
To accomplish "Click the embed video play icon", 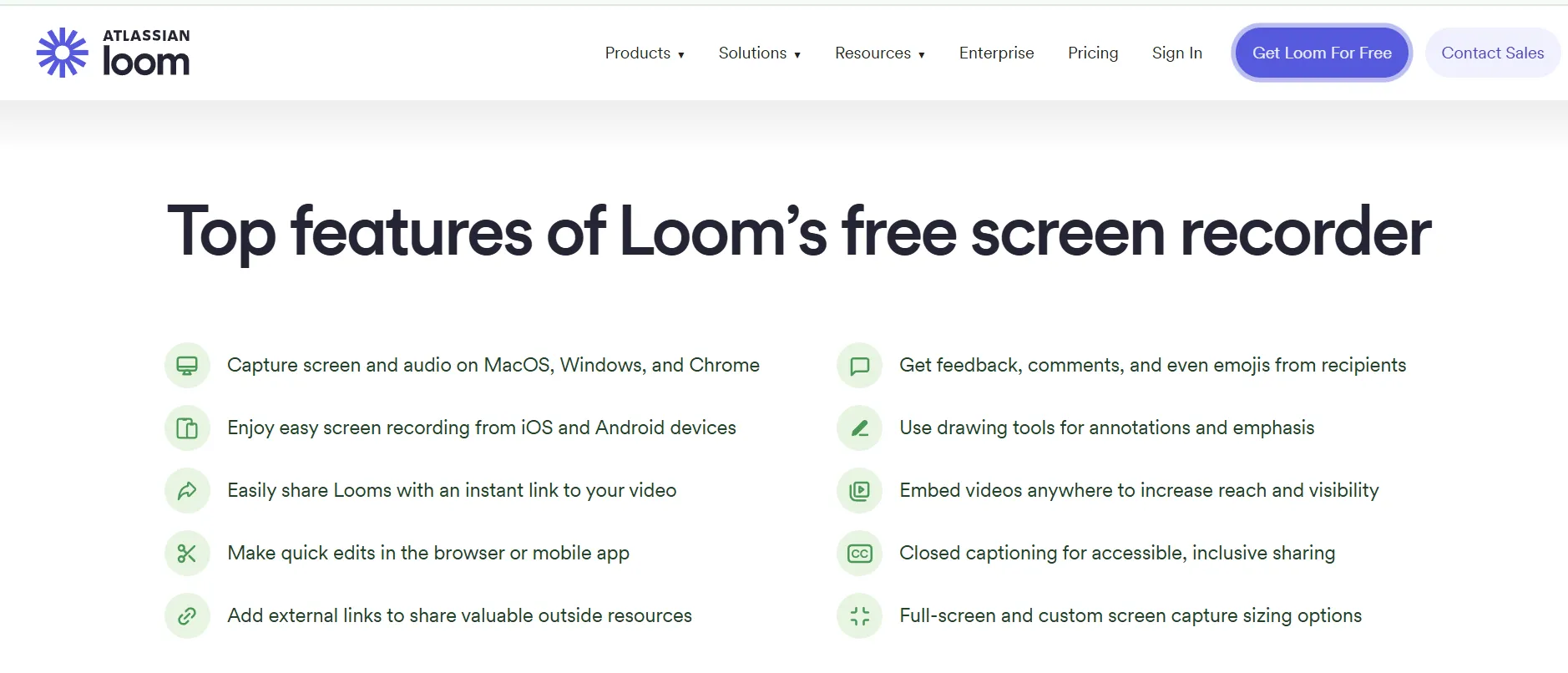I will (x=859, y=491).
